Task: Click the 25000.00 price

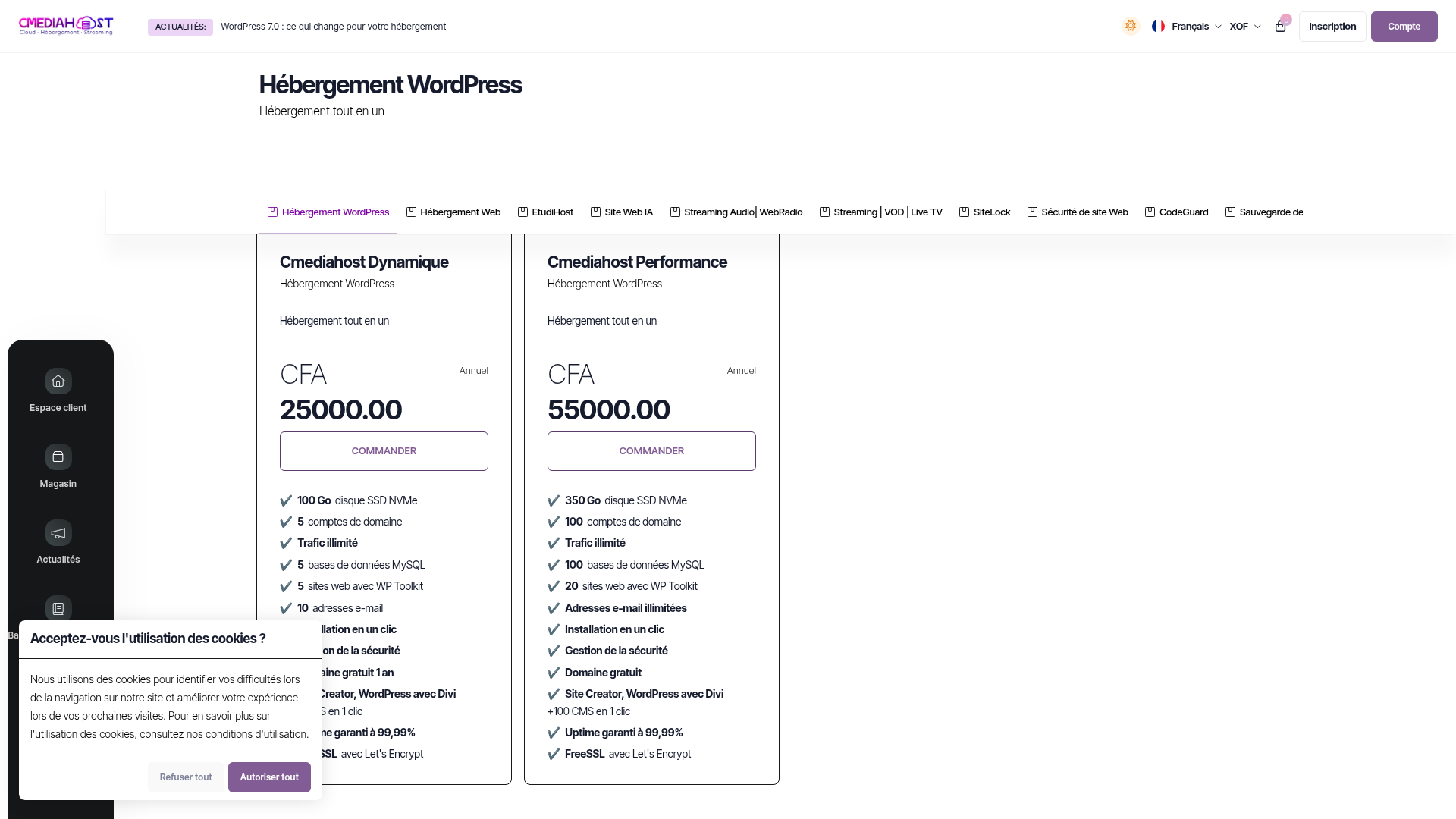Action: click(340, 410)
